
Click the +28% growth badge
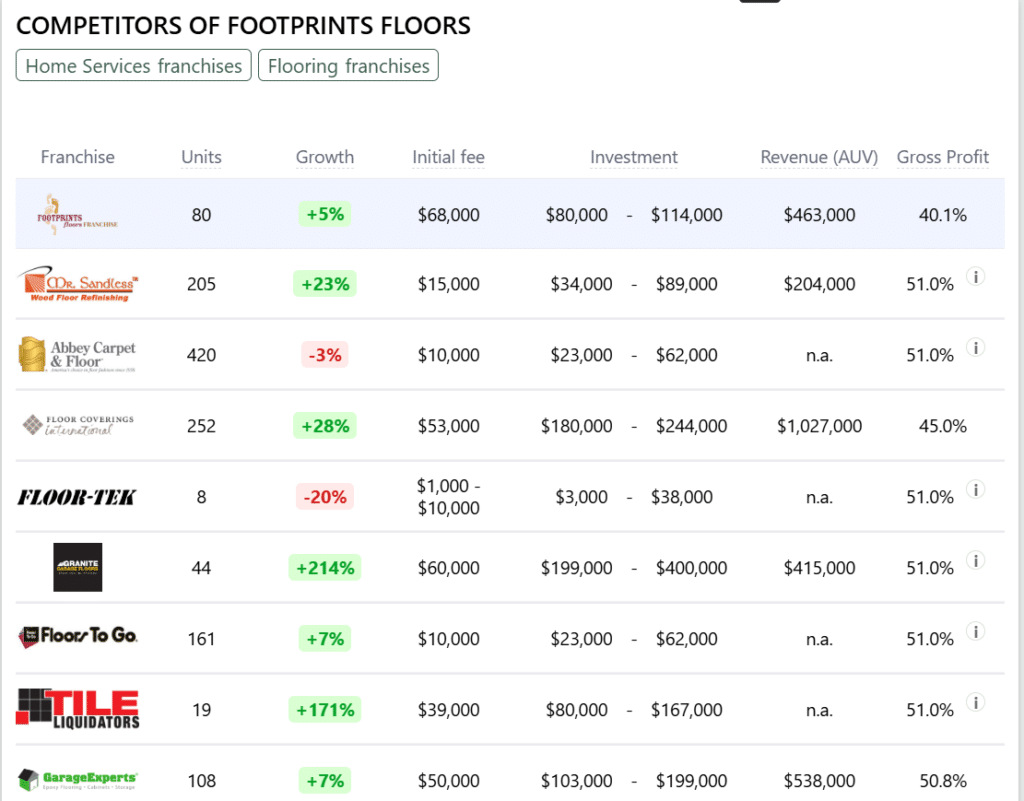(x=325, y=426)
